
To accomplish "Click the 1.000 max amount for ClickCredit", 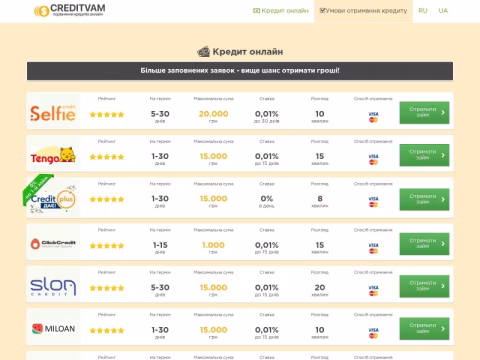I will click(x=213, y=245).
